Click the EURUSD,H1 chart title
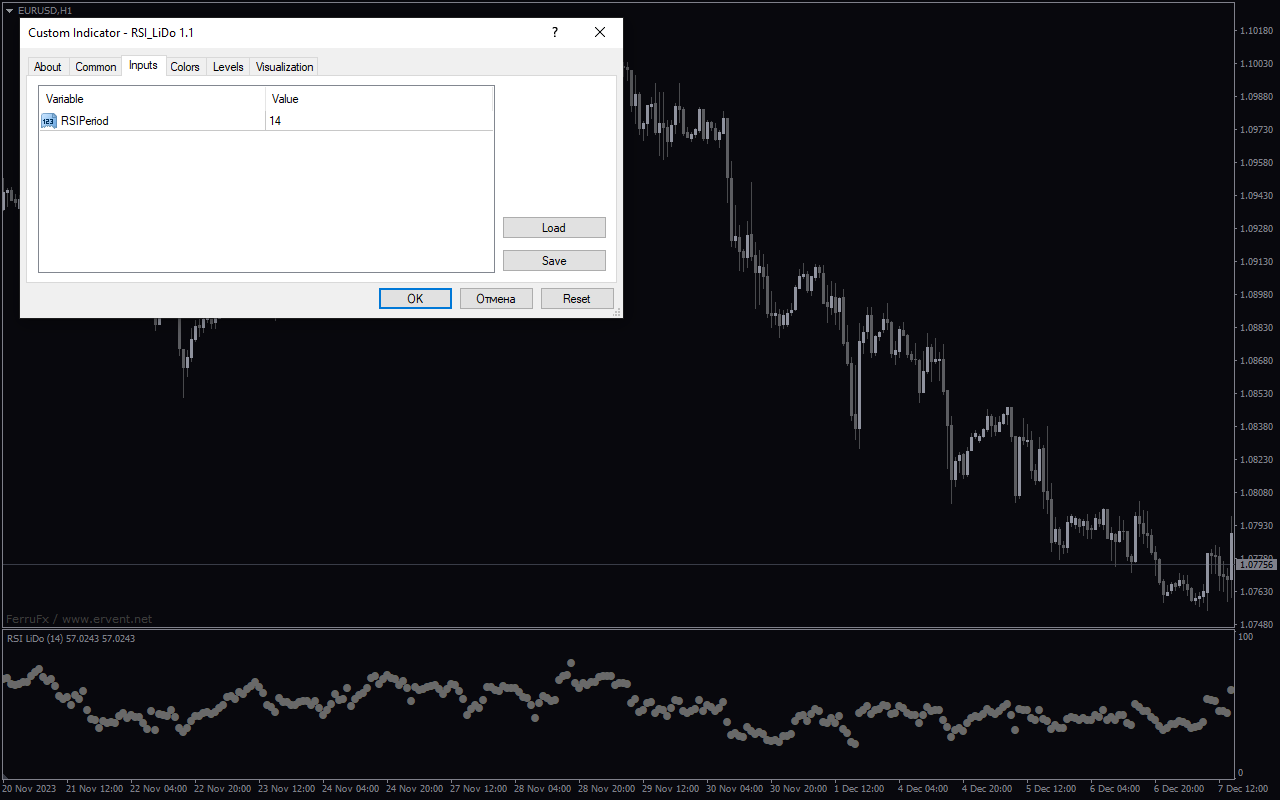The image size is (1280, 800). click(x=45, y=10)
